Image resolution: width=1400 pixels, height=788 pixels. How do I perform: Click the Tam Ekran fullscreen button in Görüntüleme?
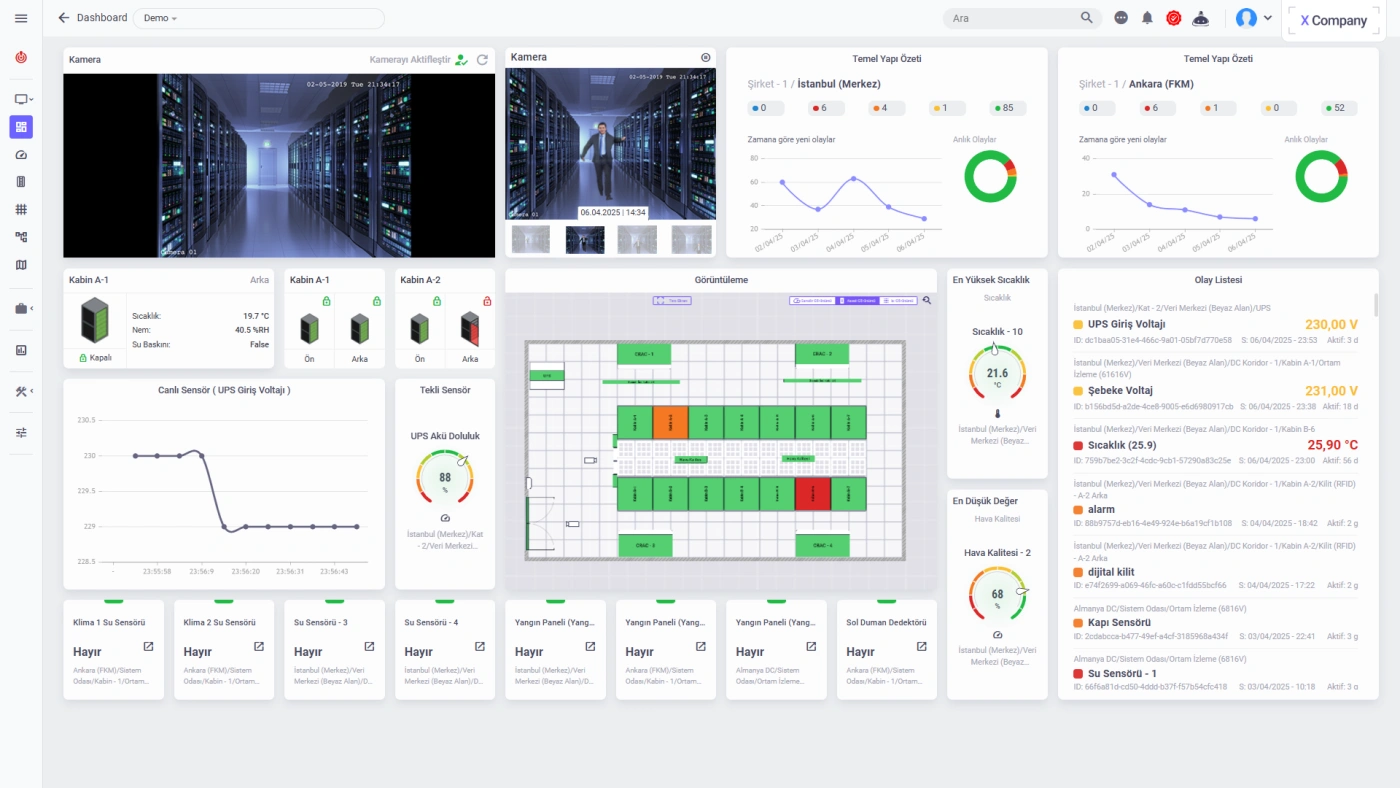point(672,300)
